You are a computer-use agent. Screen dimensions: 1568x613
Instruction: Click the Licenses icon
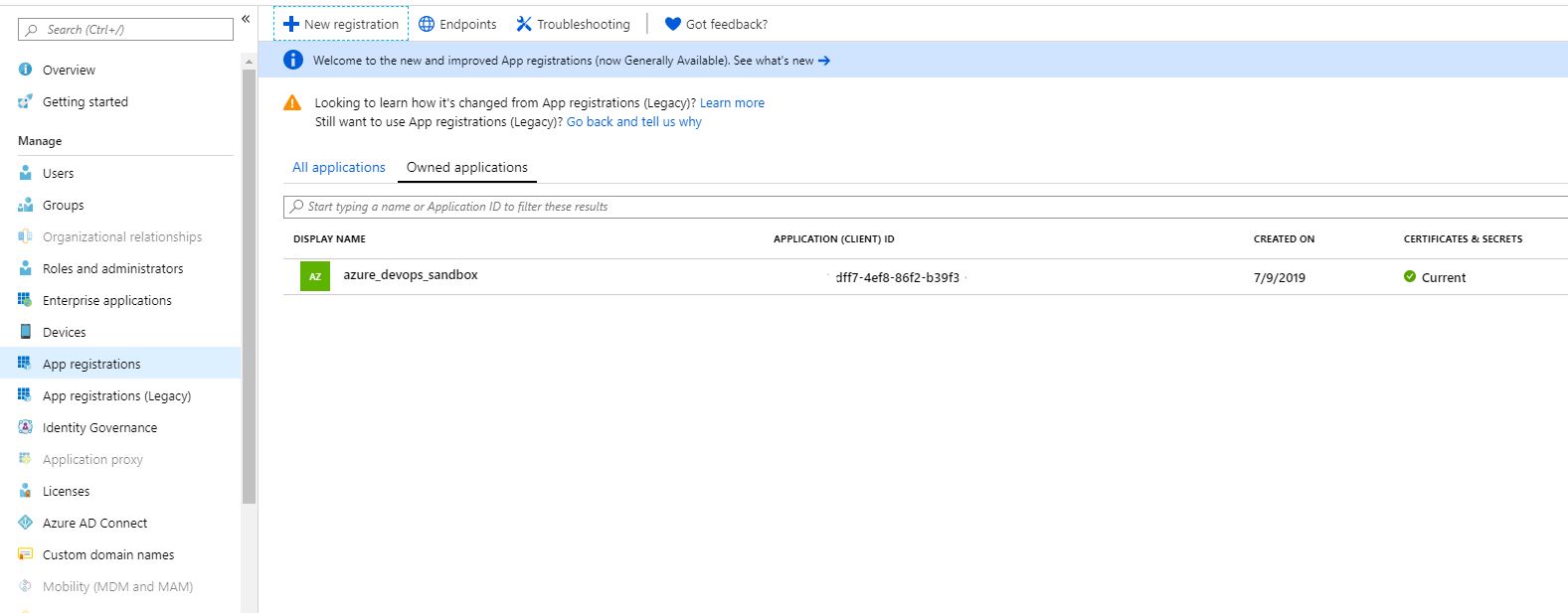(26, 491)
